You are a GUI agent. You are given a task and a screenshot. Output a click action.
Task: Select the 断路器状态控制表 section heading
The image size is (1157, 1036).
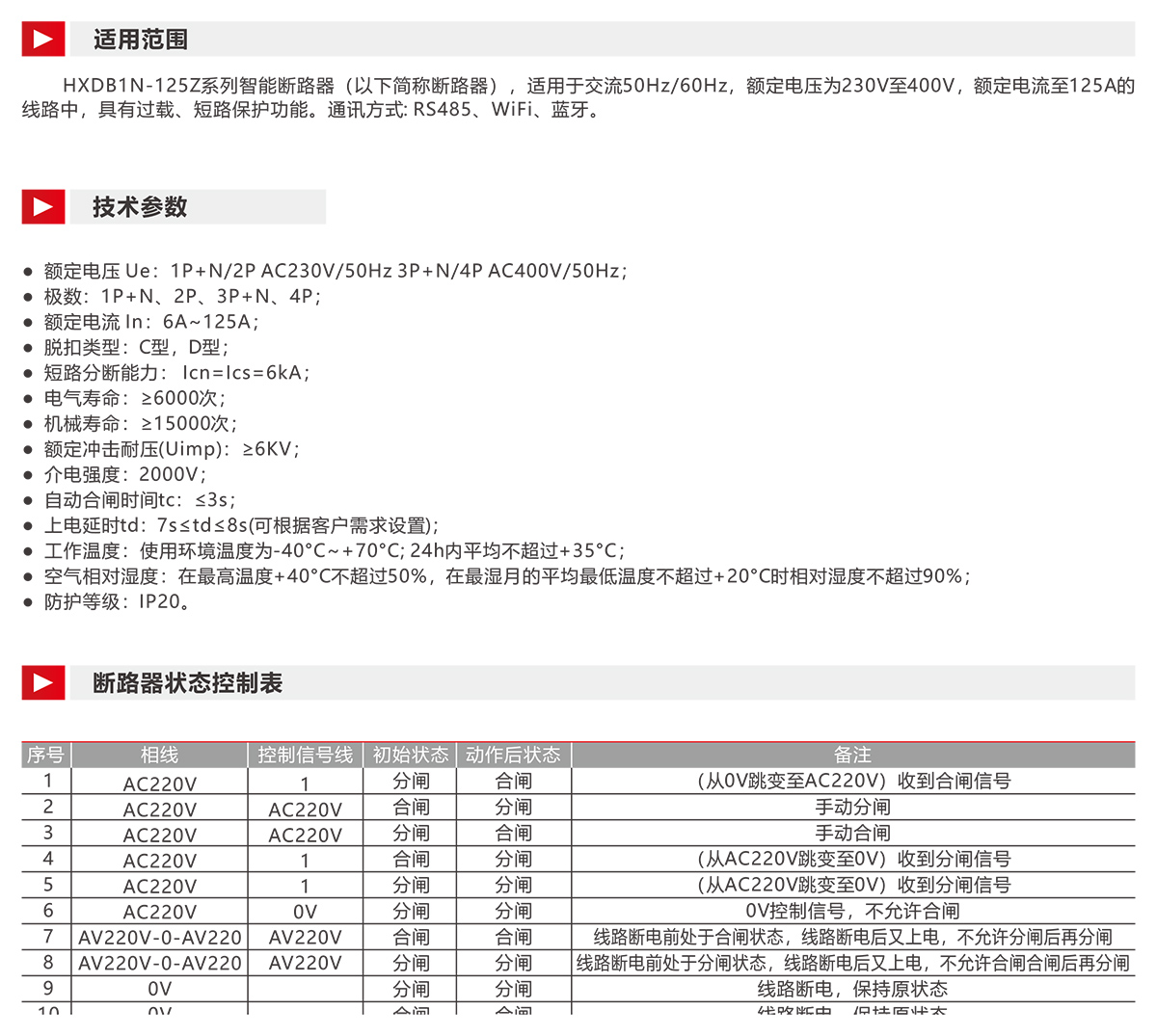pos(188,683)
